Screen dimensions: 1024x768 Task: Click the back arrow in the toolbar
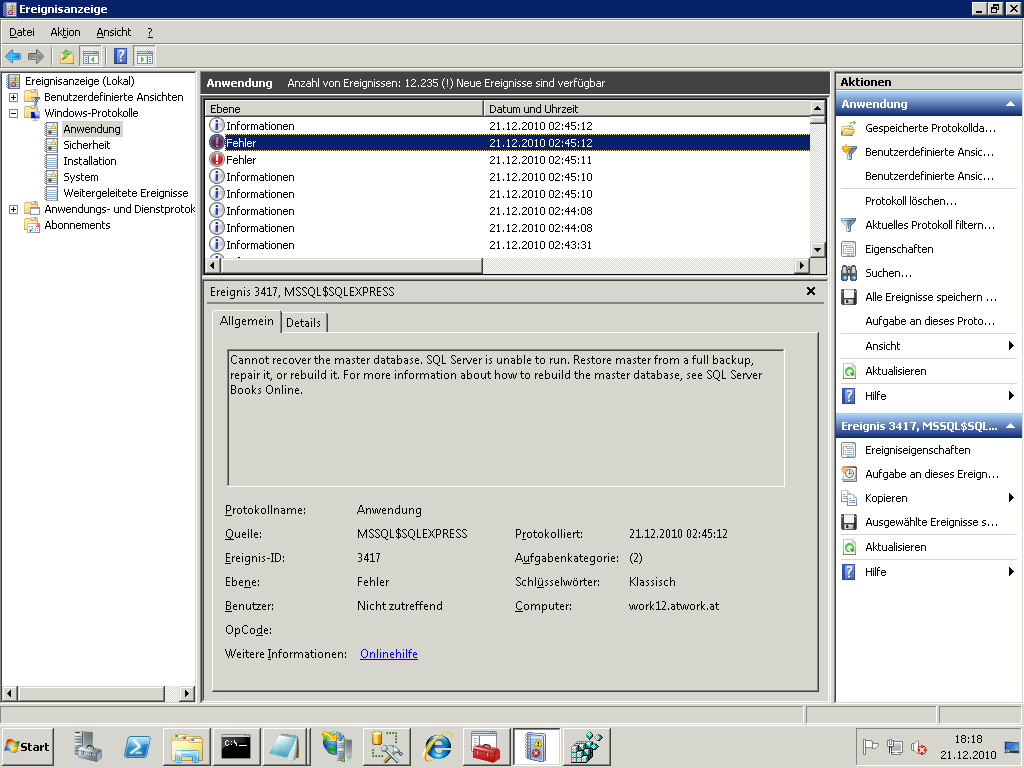click(x=13, y=56)
